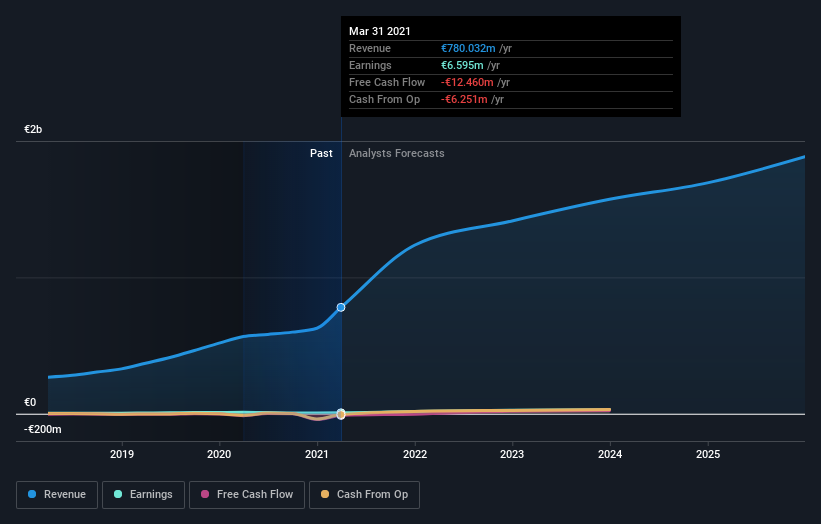Viewport: 821px width, 524px height.
Task: Click the Revenue row label in tooltip
Action: (x=370, y=48)
